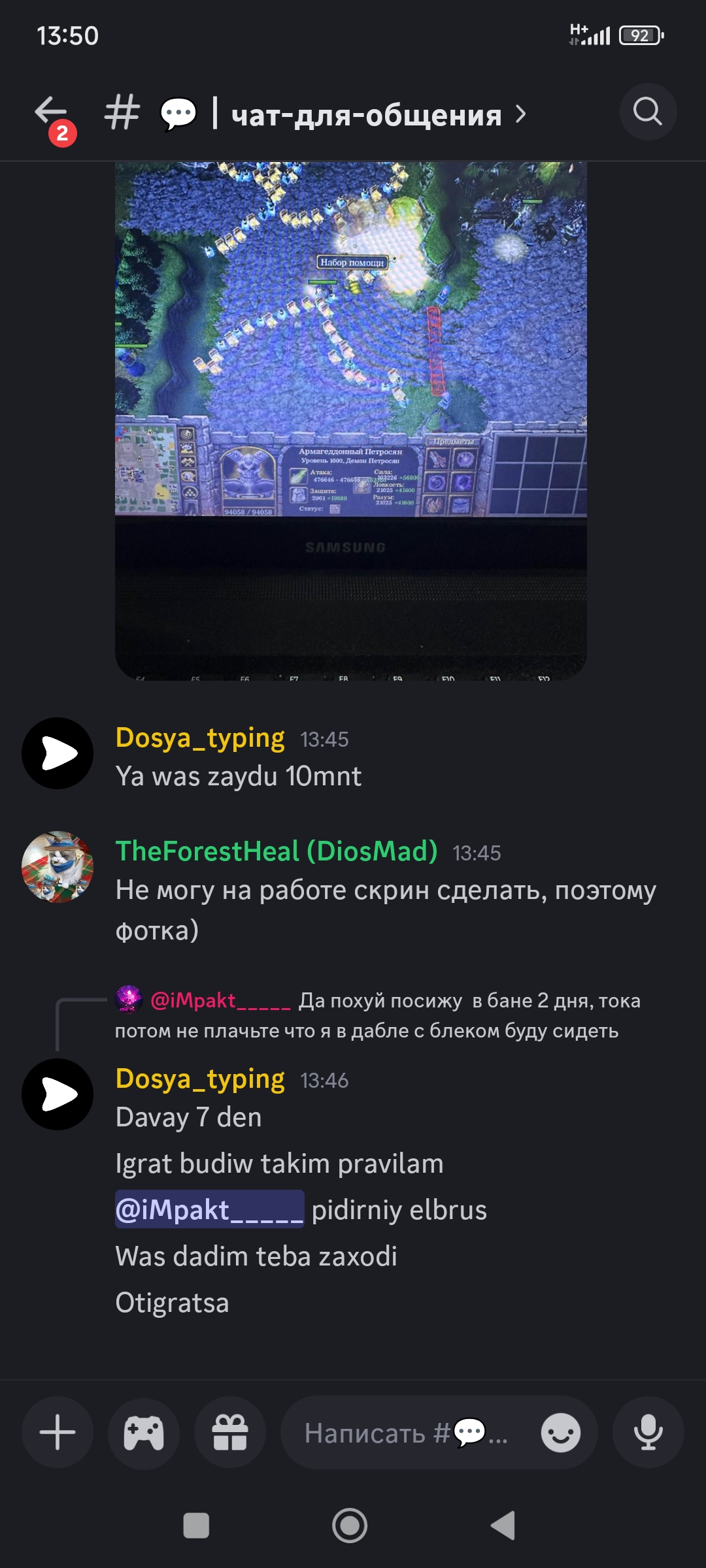Screen dimensions: 706x1568
Task: Open the channel search magnifier icon
Action: [648, 112]
